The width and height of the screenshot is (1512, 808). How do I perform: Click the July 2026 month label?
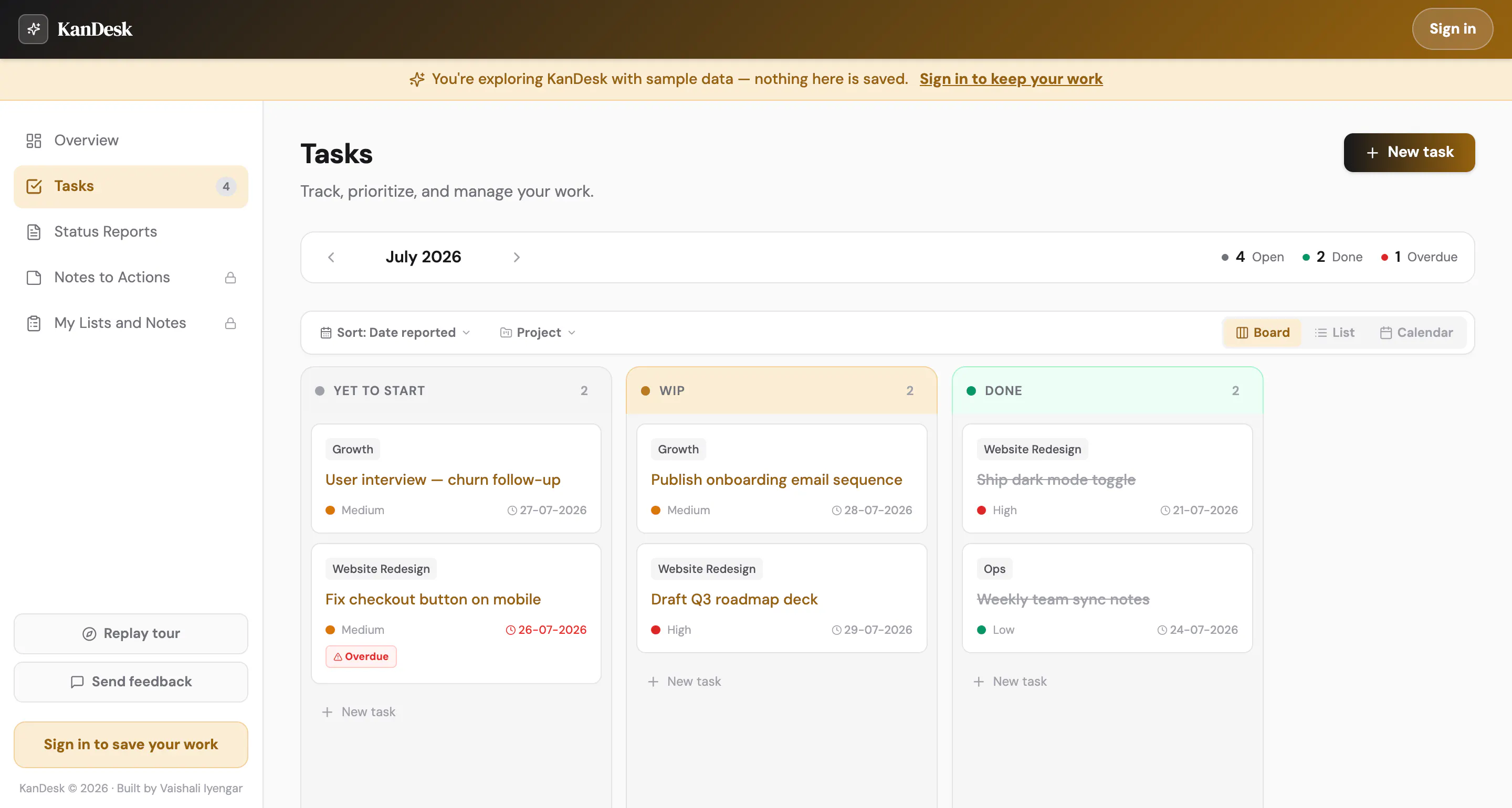423,257
